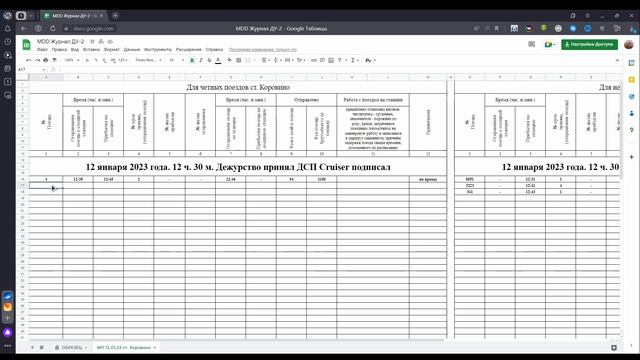Click the explore icon at bottom right
The width and height of the screenshot is (640, 360).
614,347
